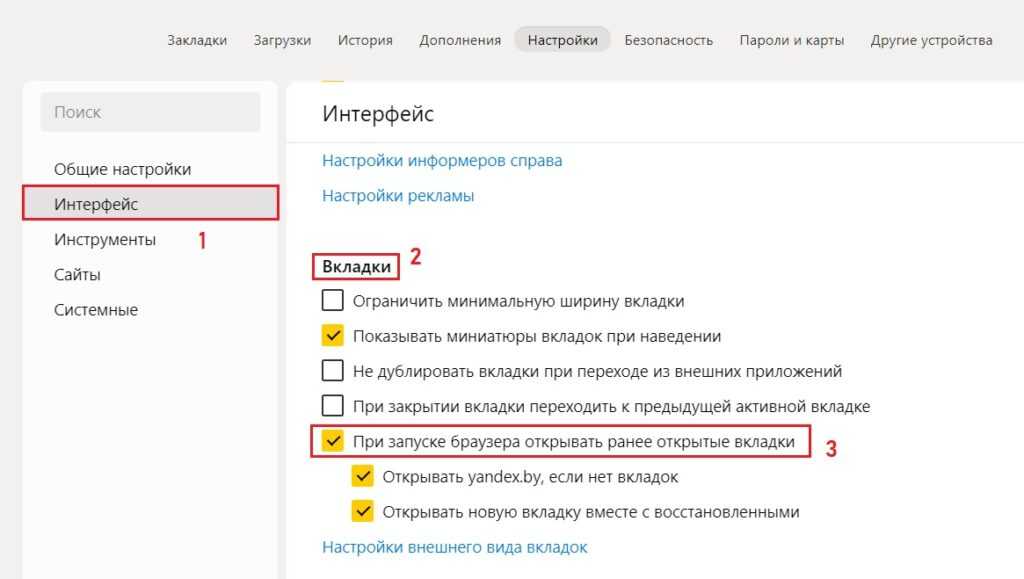Open the Пароли и карты tab
Viewport: 1024px width, 579px height.
coord(792,40)
